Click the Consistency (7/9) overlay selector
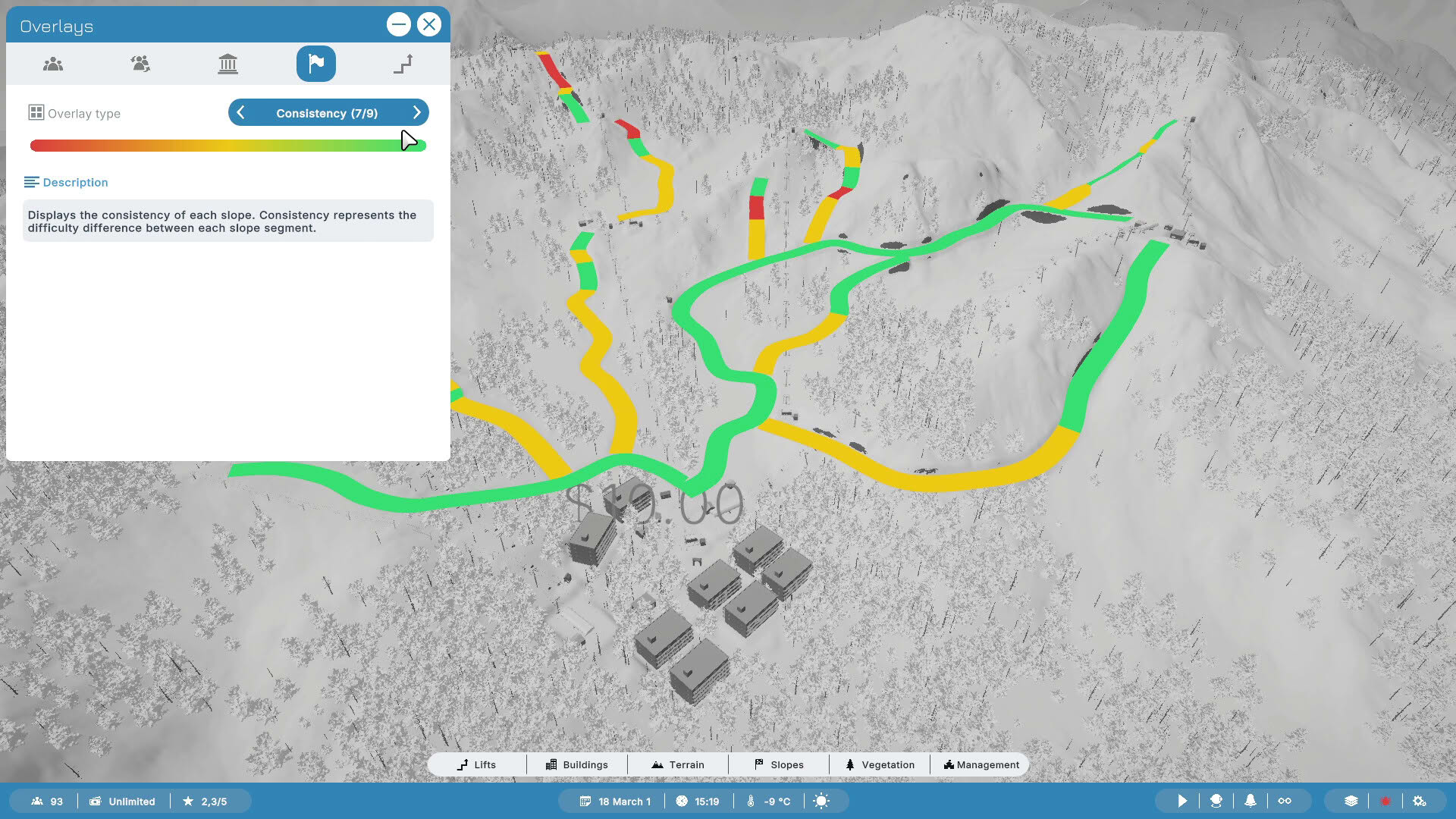Screen dimensions: 1456x819 click(328, 113)
